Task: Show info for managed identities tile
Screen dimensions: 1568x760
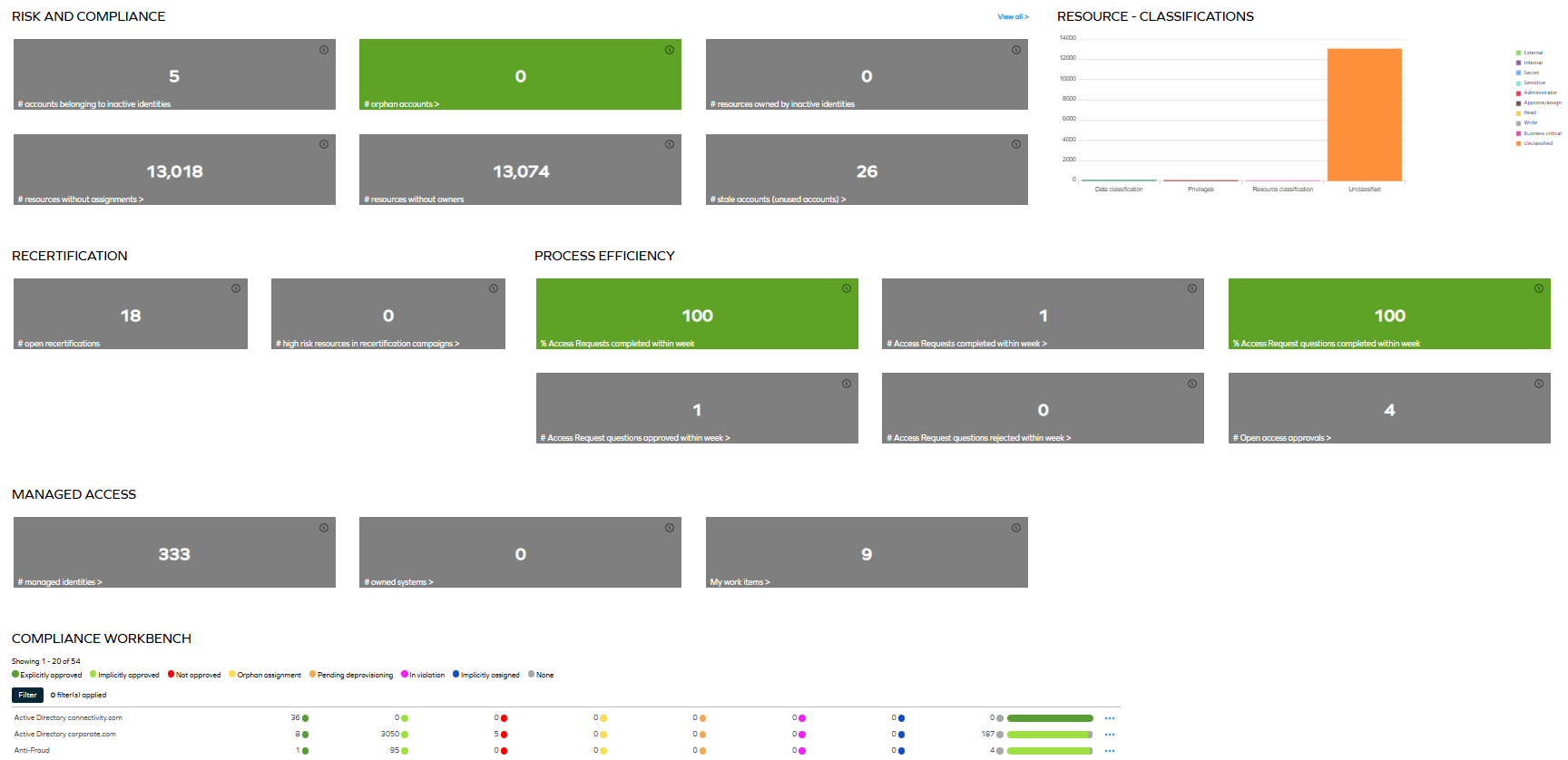Action: tap(324, 528)
